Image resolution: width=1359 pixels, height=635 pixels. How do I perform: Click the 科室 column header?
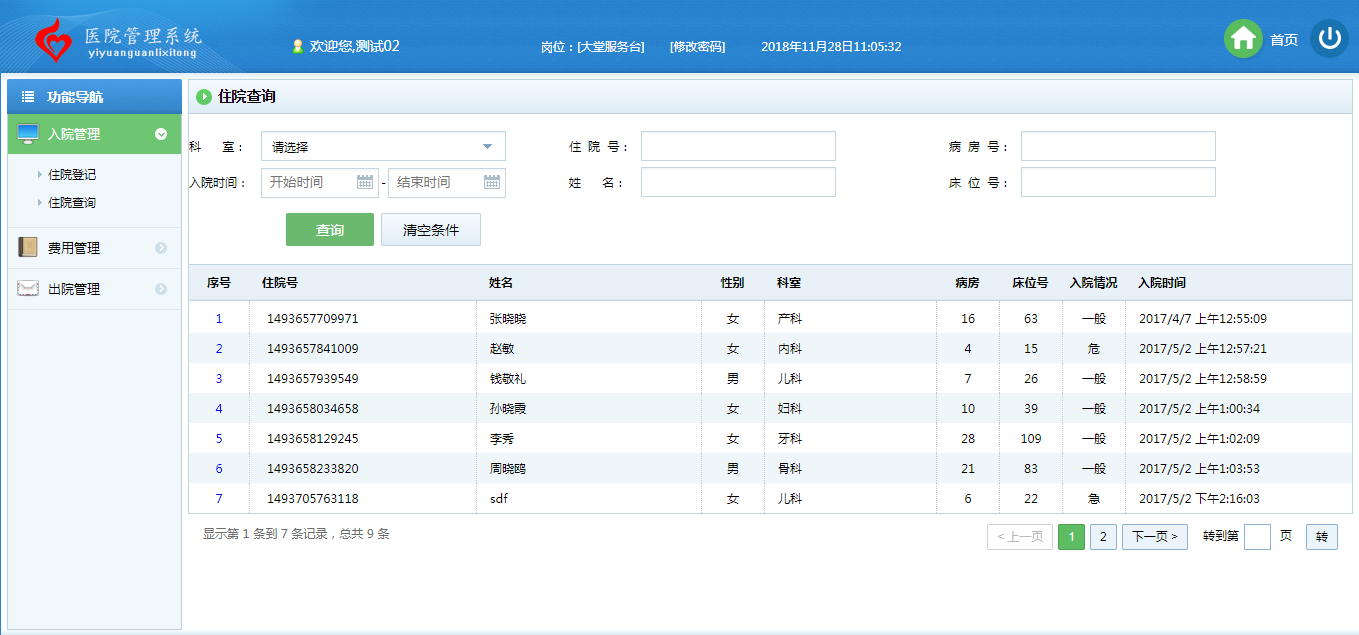pyautogui.click(x=788, y=283)
